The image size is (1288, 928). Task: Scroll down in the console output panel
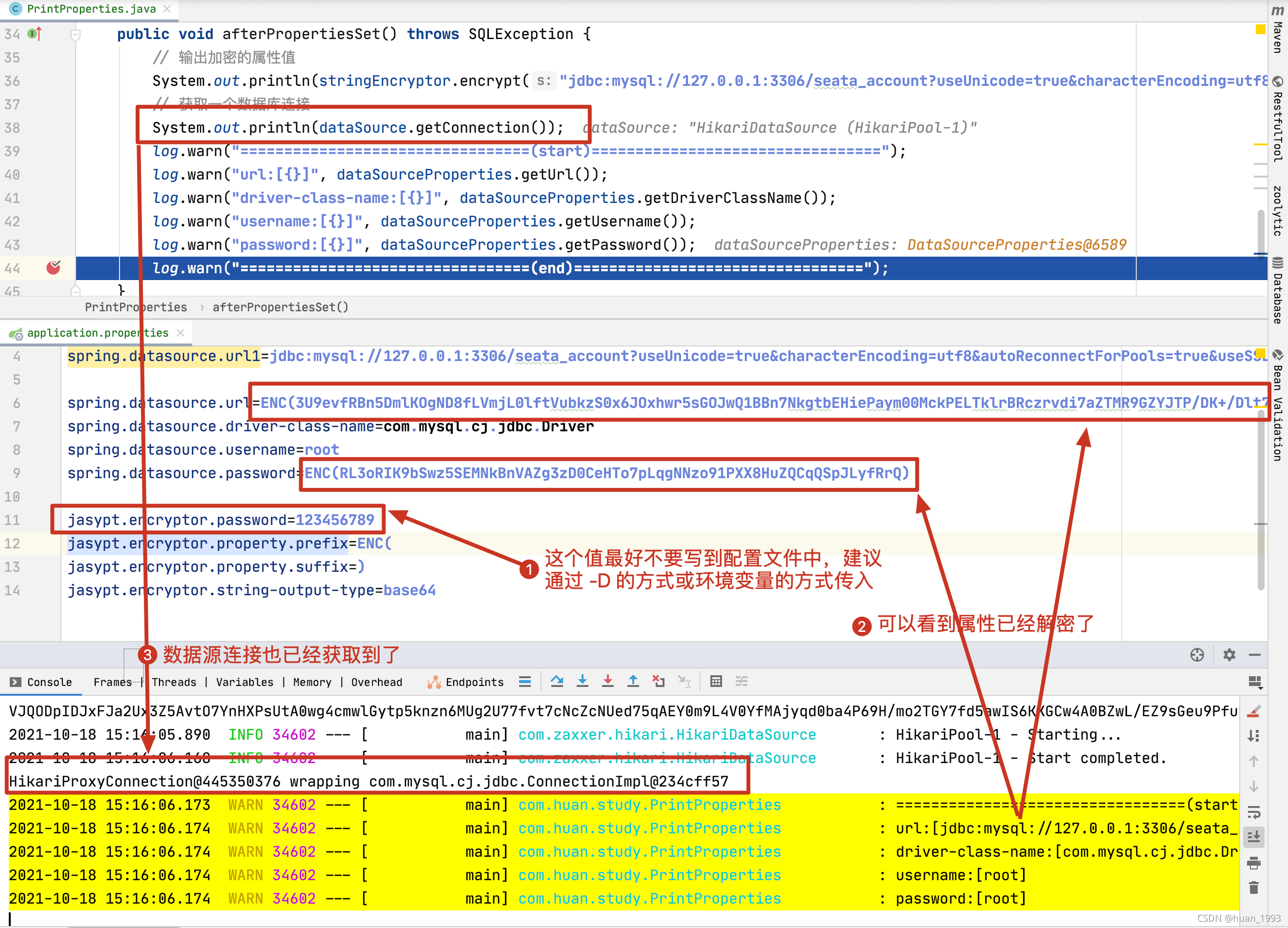pos(1255,790)
